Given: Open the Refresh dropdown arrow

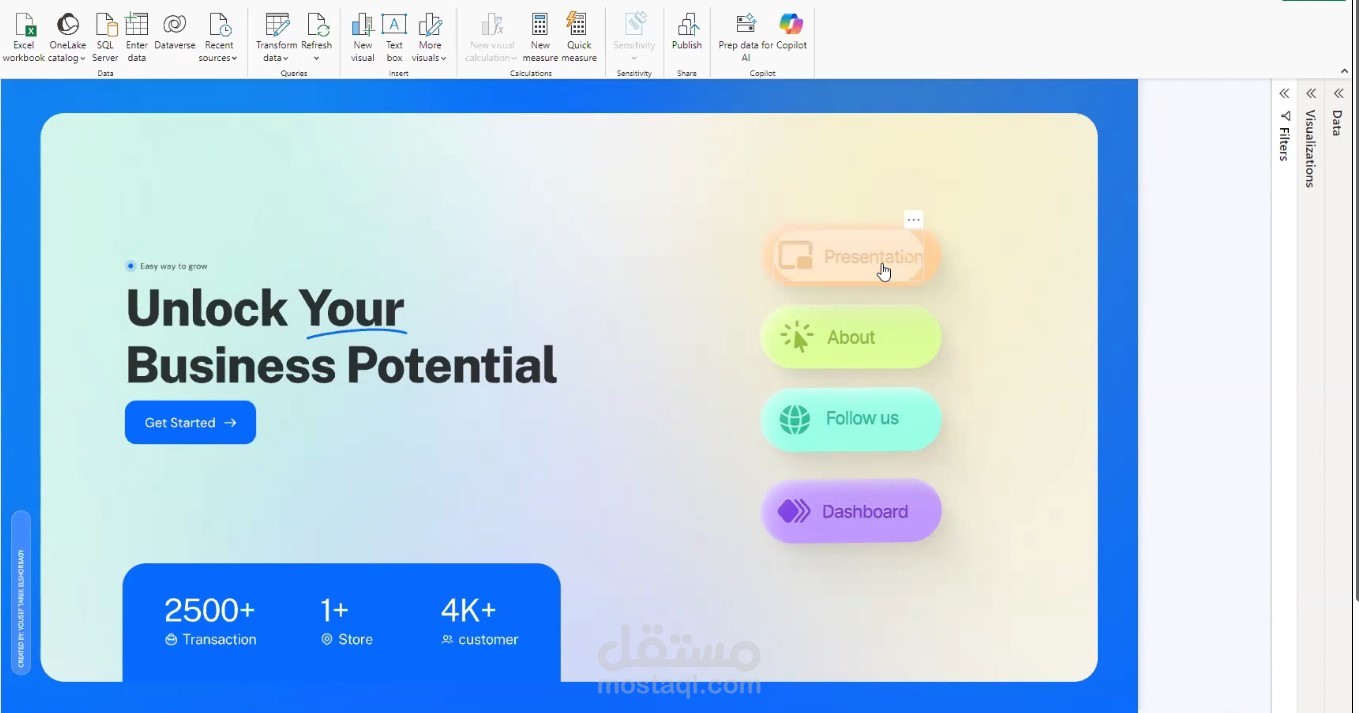Looking at the screenshot, I should pyautogui.click(x=317, y=59).
